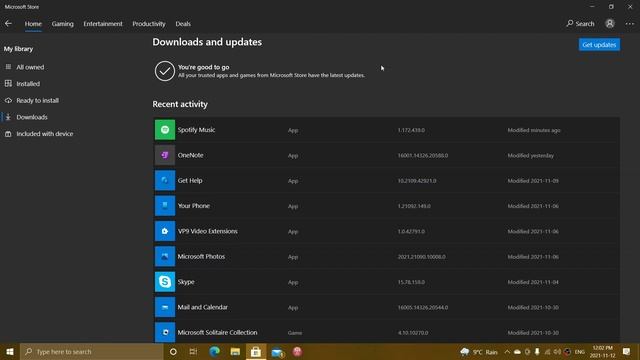This screenshot has height=360, width=640.
Task: Click the Microsoft Photos app icon
Action: click(164, 256)
